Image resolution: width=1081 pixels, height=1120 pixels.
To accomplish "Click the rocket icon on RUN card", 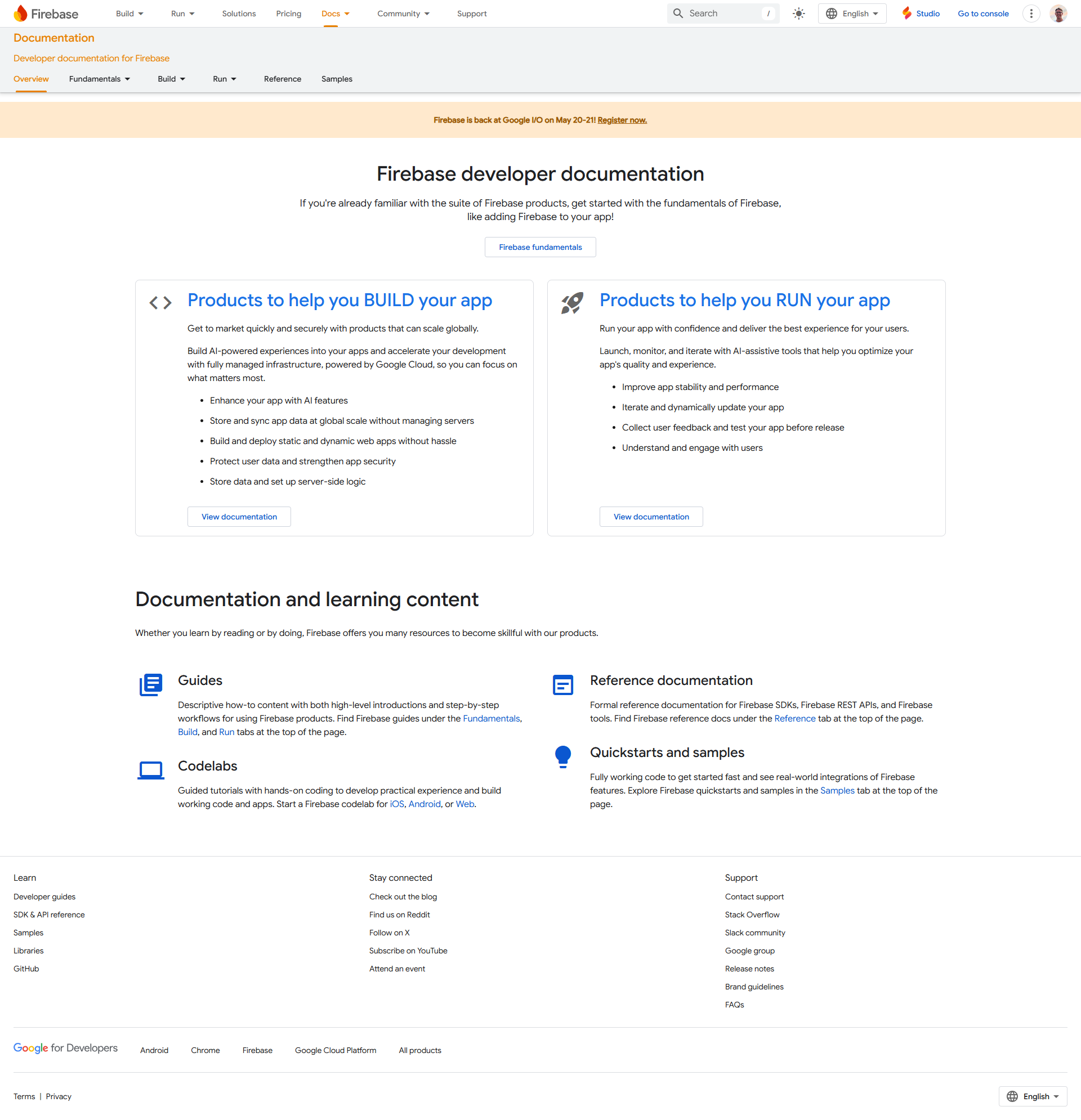I will click(571, 303).
